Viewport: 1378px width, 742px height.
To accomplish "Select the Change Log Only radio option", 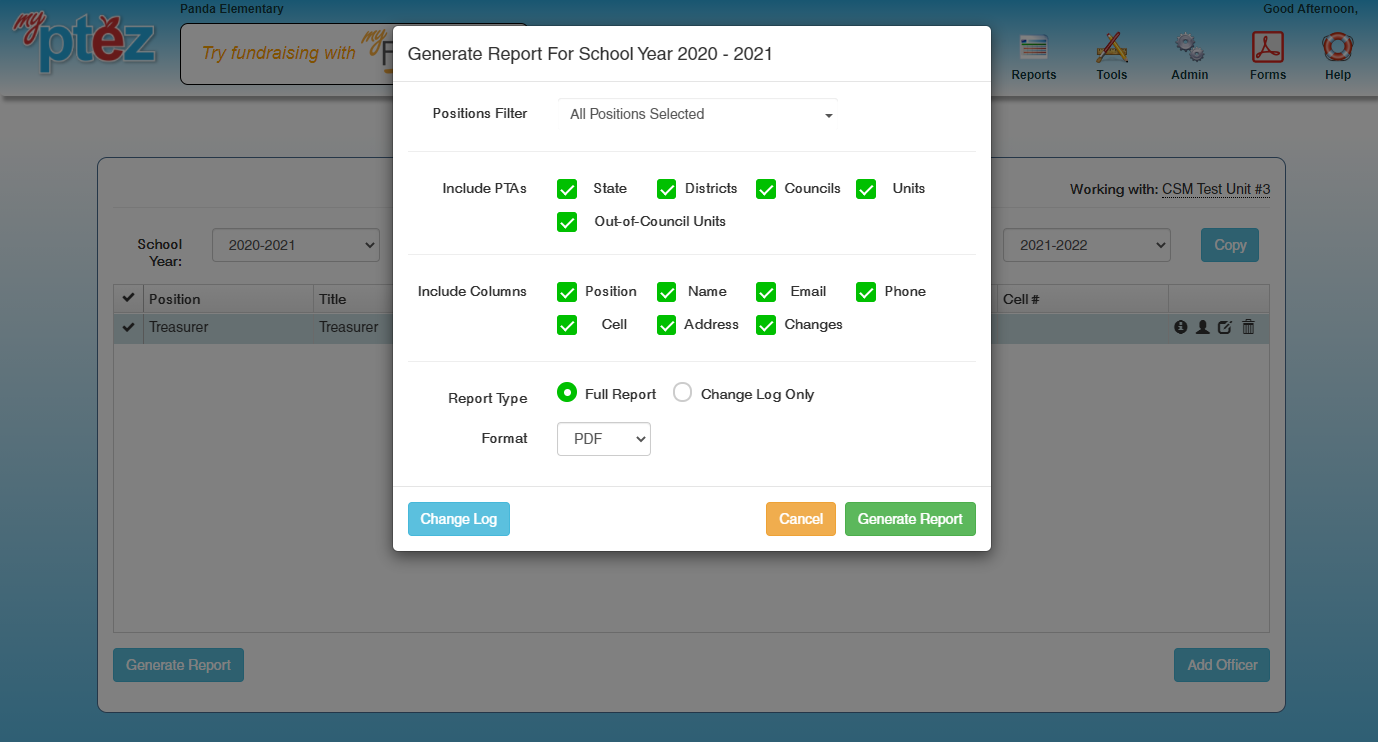I will [682, 393].
